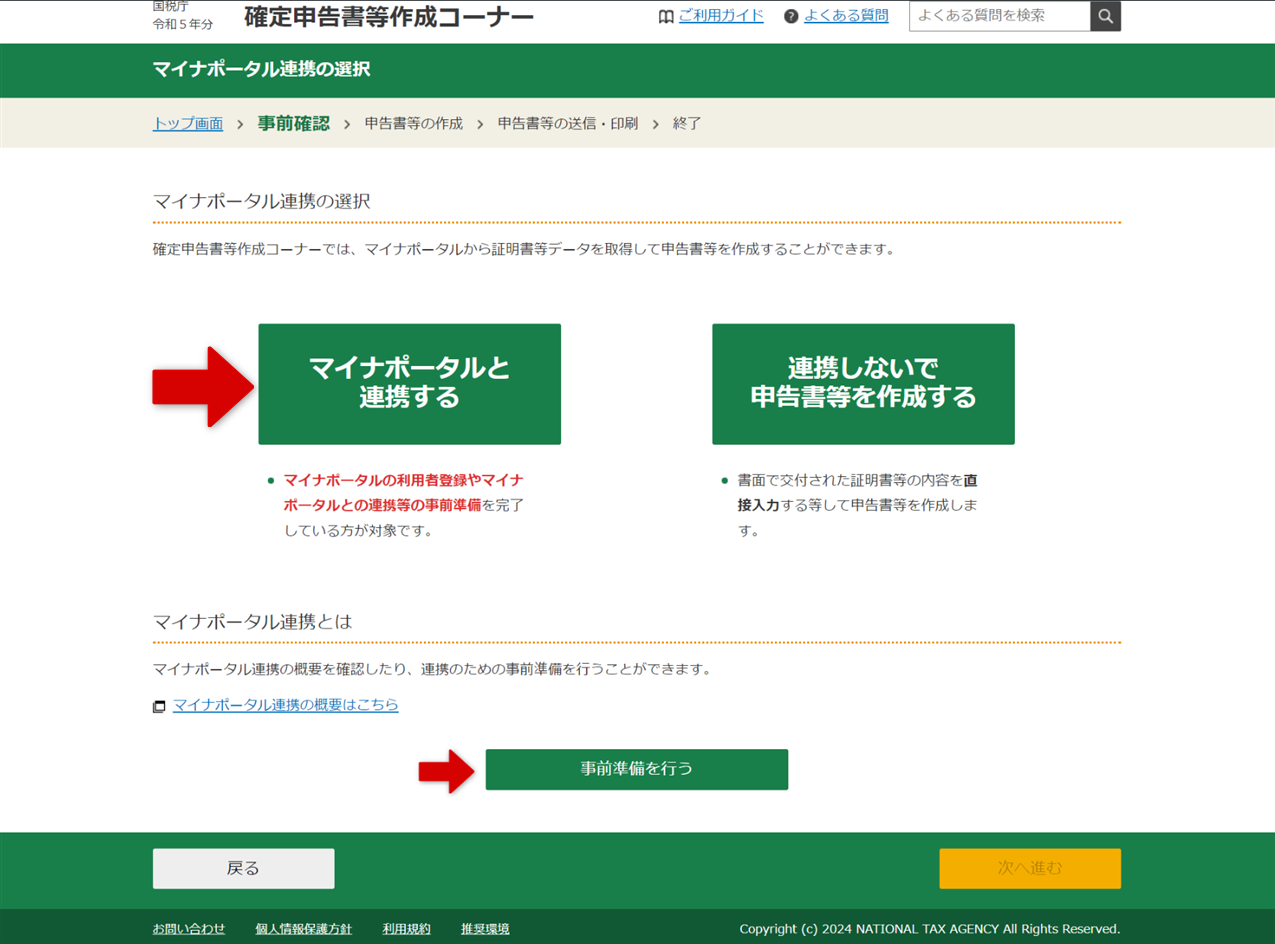Click the 事前準備を行う button
Viewport: 1275px width, 944px height.
pyautogui.click(x=636, y=769)
